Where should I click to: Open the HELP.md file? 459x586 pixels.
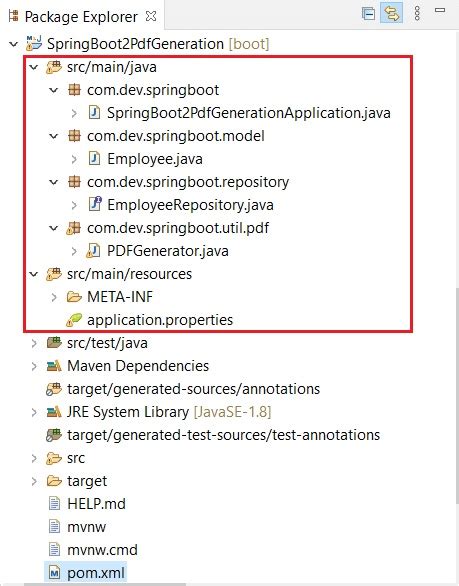click(x=96, y=504)
